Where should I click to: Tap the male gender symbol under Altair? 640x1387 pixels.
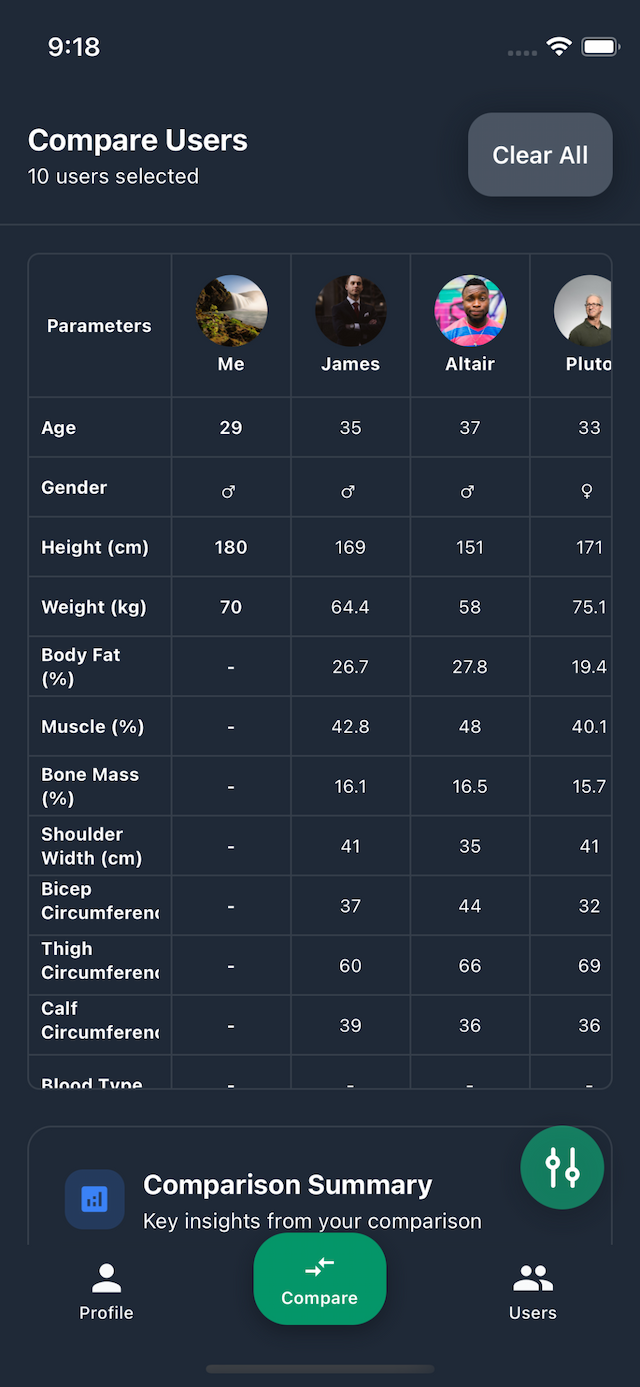click(x=468, y=491)
